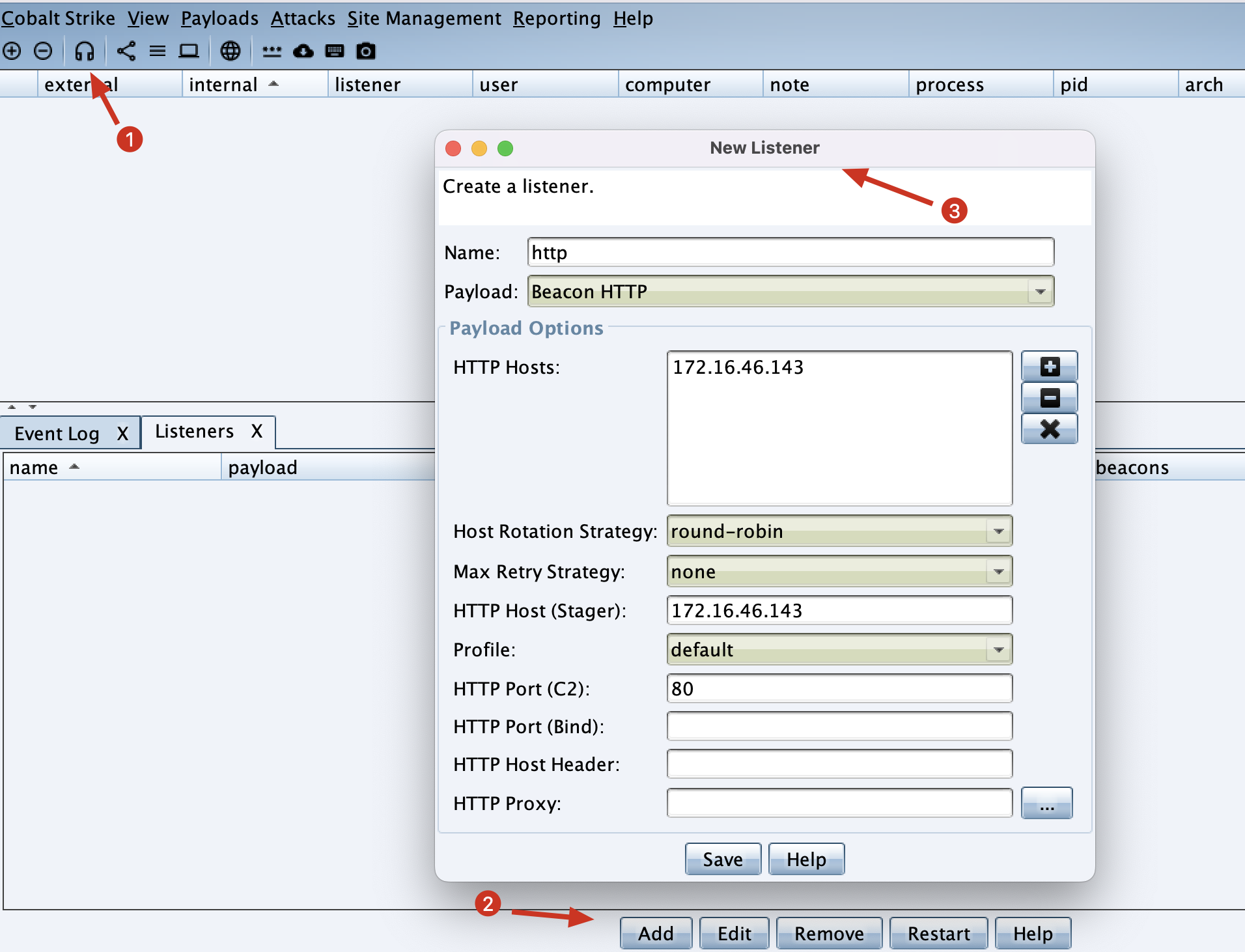Screen dimensions: 1245x952
Task: Save the new listener
Action: pos(723,860)
